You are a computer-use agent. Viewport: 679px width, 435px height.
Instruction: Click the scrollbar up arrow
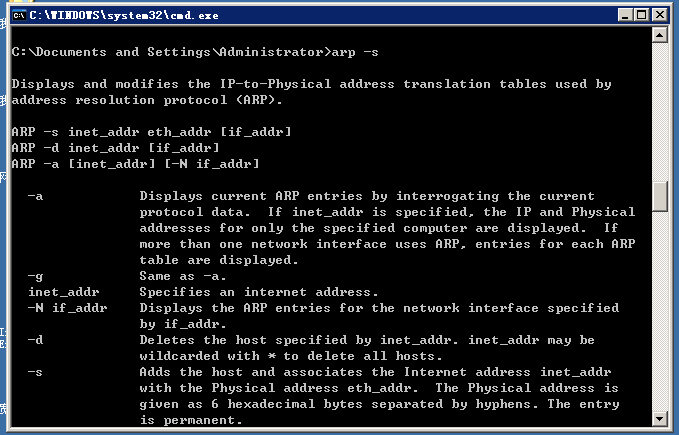pyautogui.click(x=659, y=35)
